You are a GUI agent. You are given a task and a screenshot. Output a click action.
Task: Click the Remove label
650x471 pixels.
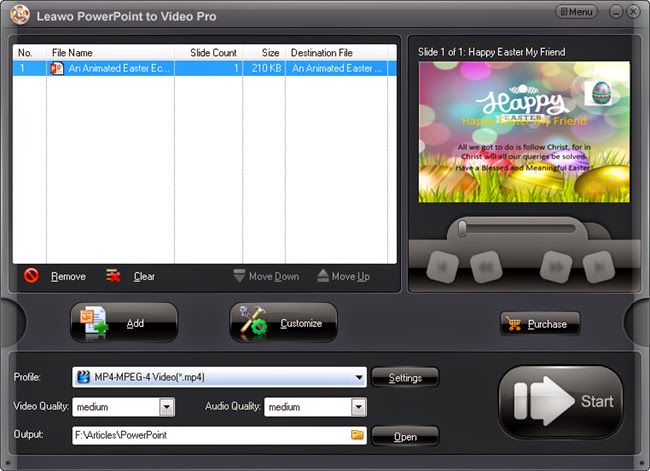(68, 276)
